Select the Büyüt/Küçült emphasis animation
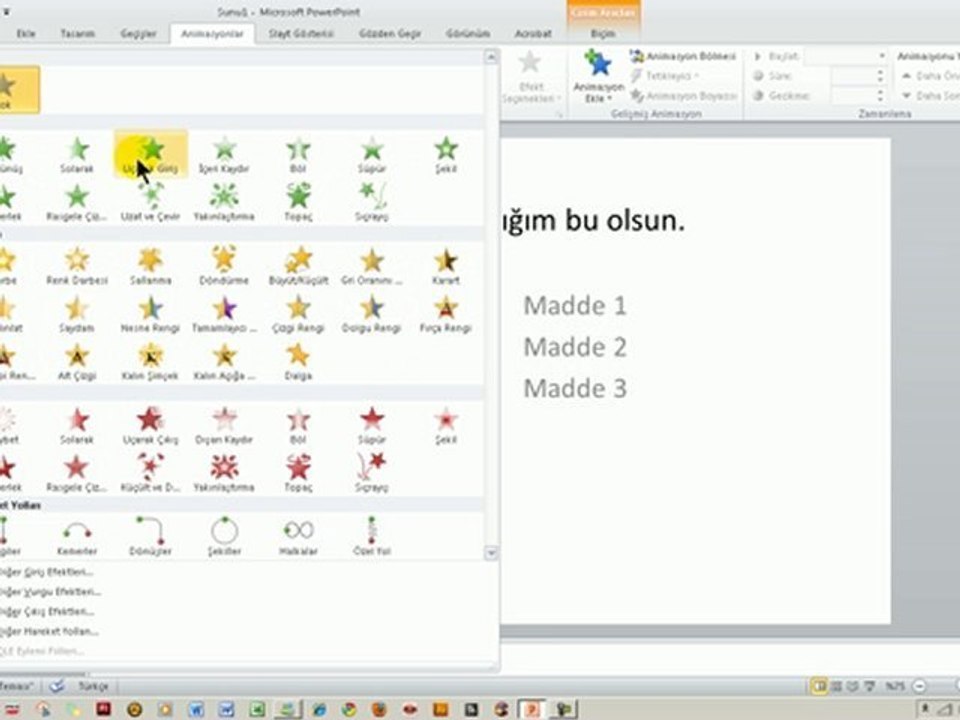 (298, 266)
